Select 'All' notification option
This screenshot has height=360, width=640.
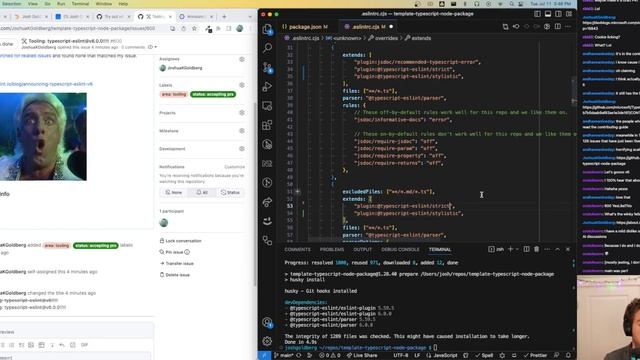(x=202, y=192)
